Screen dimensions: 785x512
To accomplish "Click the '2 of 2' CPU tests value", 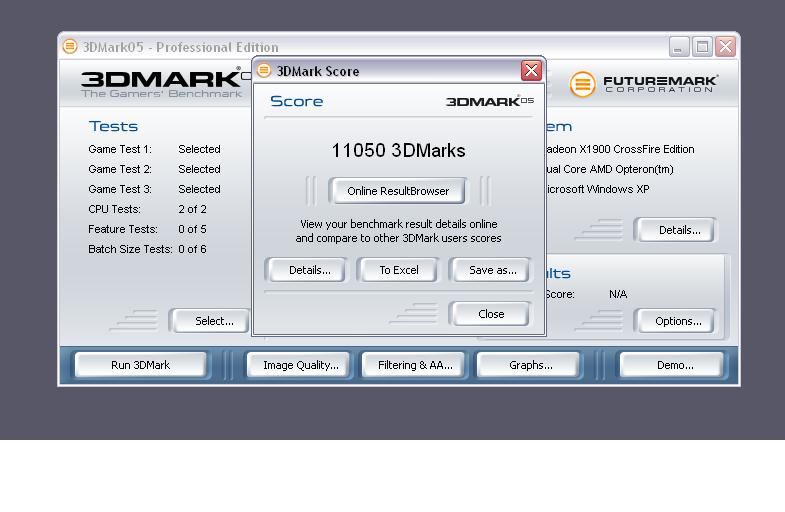I will pyautogui.click(x=192, y=209).
